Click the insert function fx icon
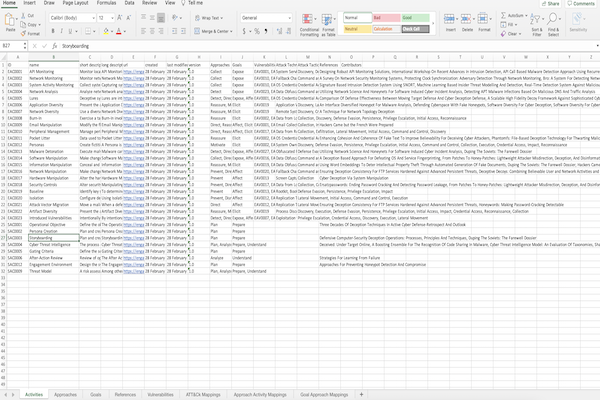This screenshot has height=400, width=600. (54, 46)
